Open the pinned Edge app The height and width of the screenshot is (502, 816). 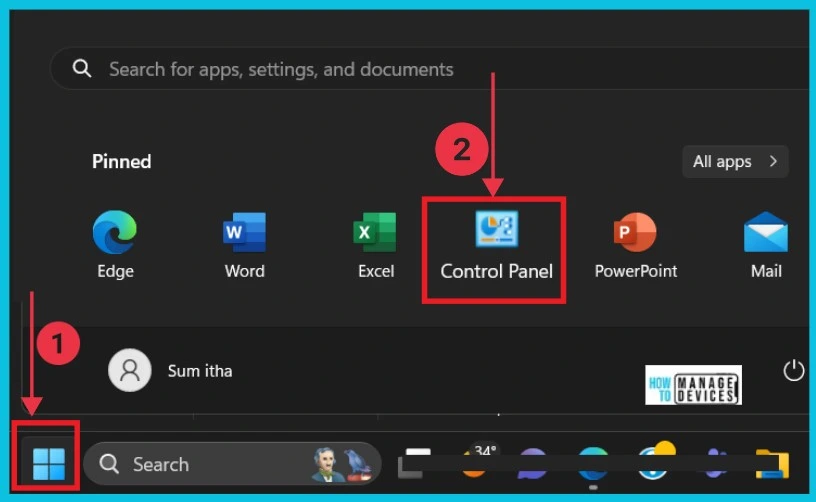click(x=115, y=244)
